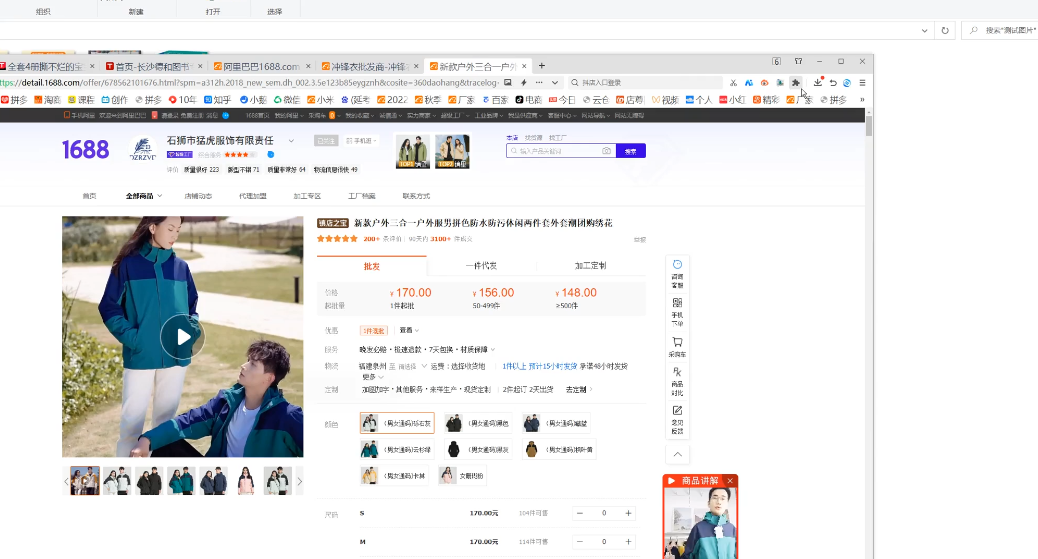Expand the 查看 discount dropdown

coord(409,330)
